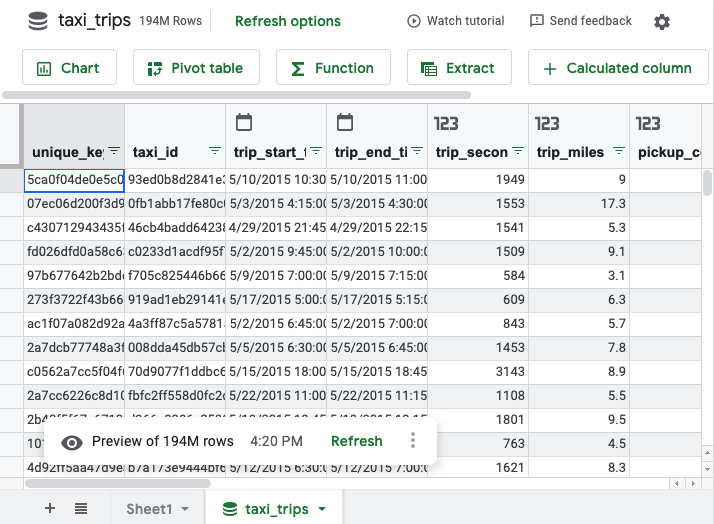Viewport: 714px width, 524px height.
Task: Add a Calculated column
Action: coord(617,68)
